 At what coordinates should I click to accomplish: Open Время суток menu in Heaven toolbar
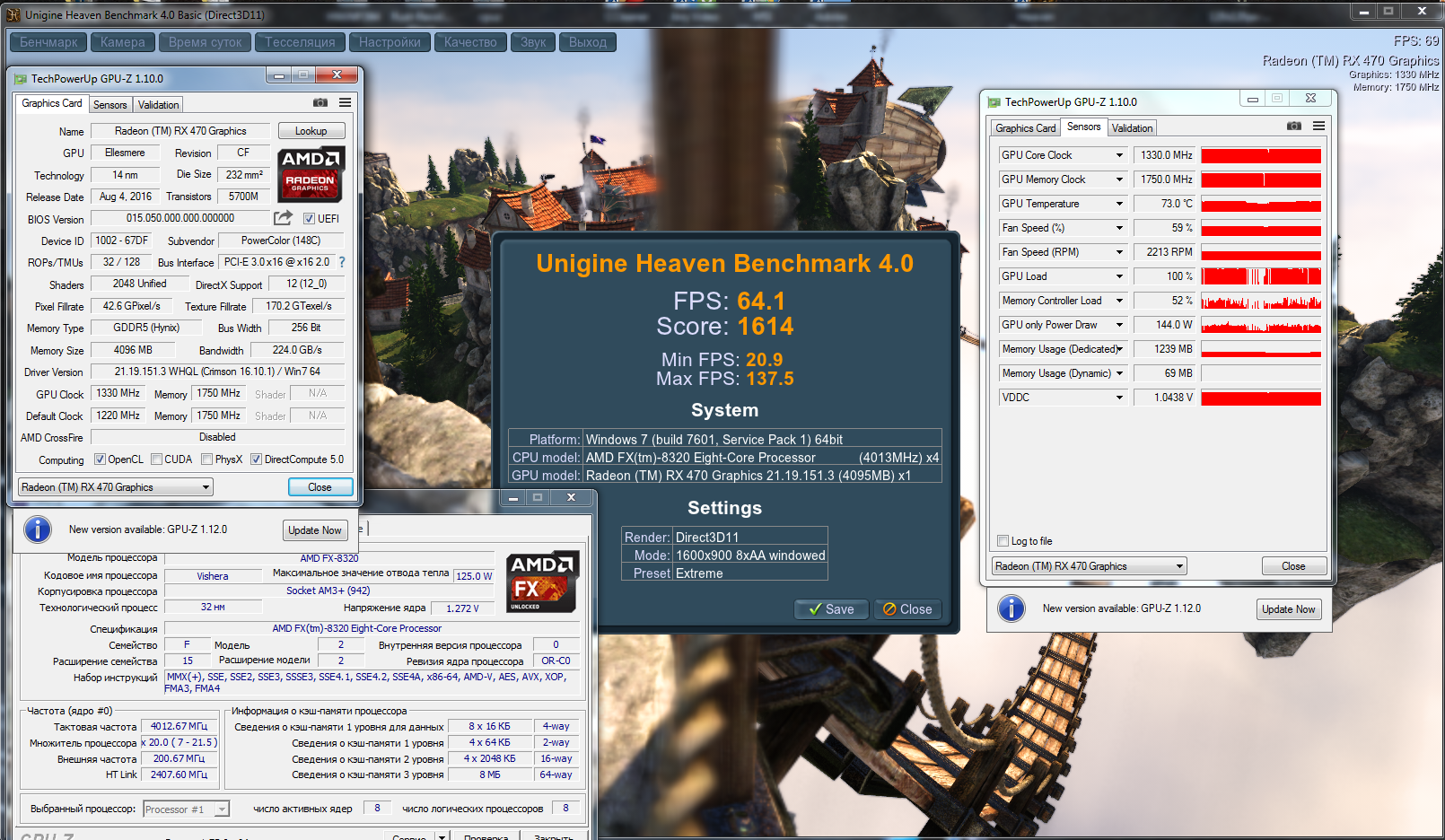click(x=206, y=42)
